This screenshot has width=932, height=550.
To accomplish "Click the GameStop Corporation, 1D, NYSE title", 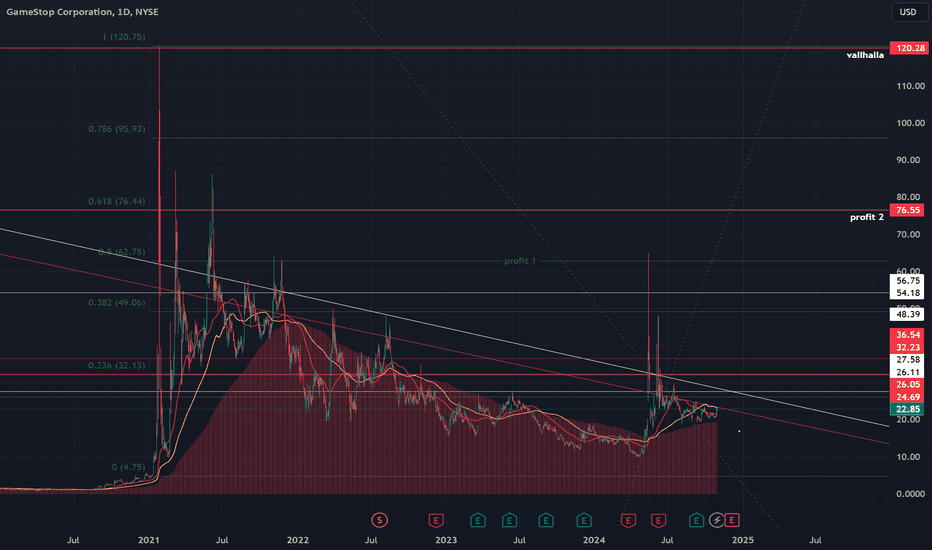I will [82, 12].
